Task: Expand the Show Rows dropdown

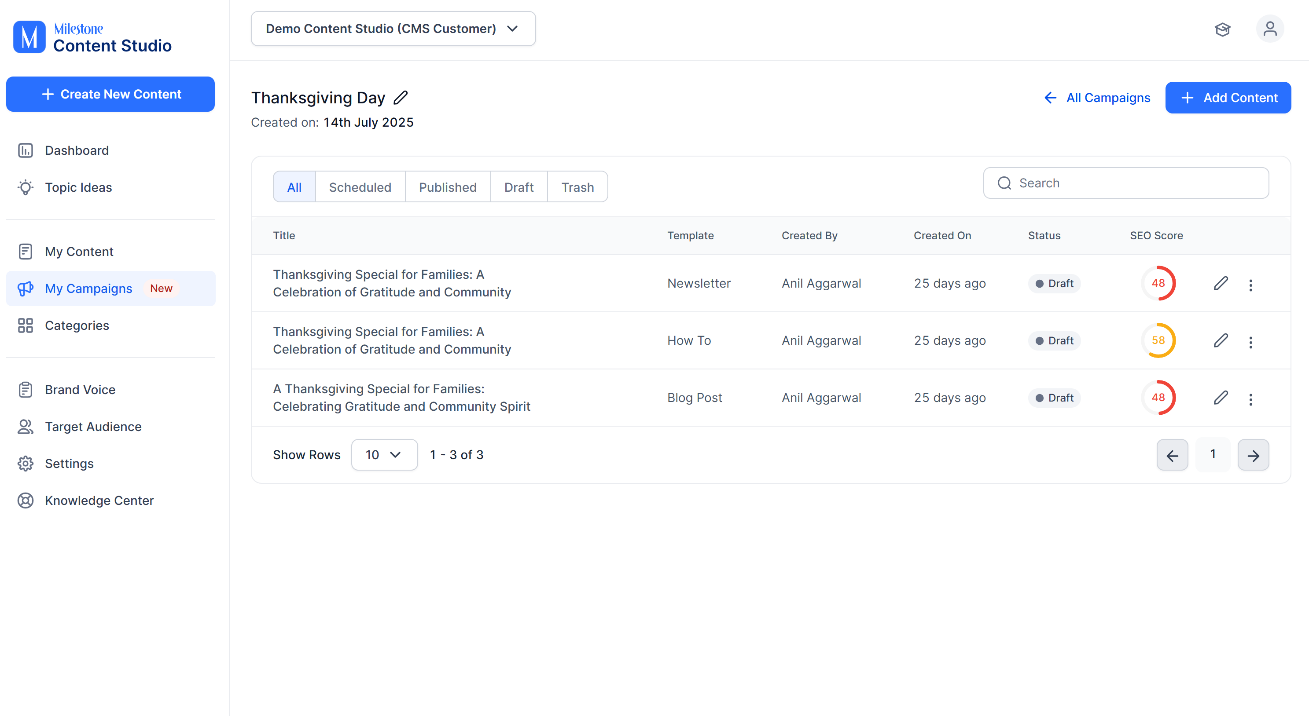Action: click(384, 454)
